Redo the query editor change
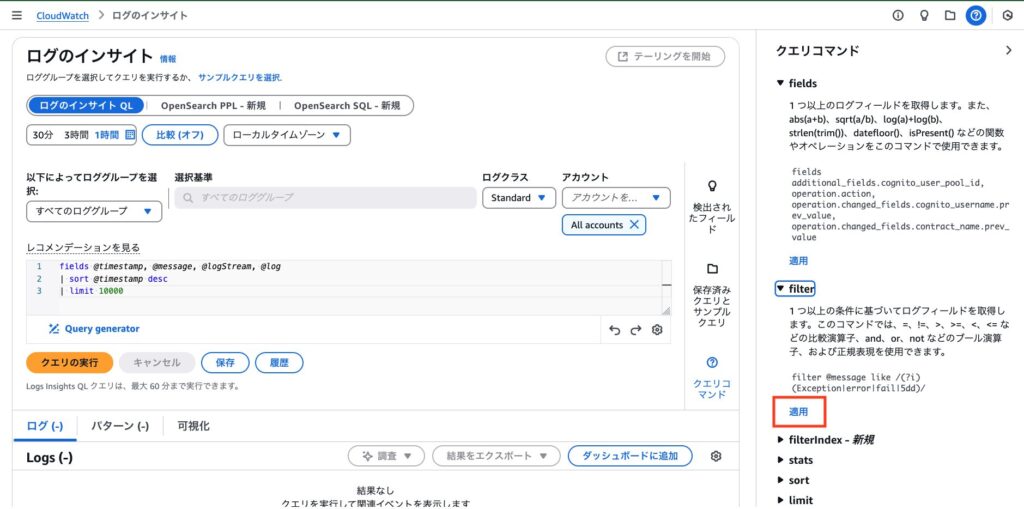 click(x=635, y=330)
